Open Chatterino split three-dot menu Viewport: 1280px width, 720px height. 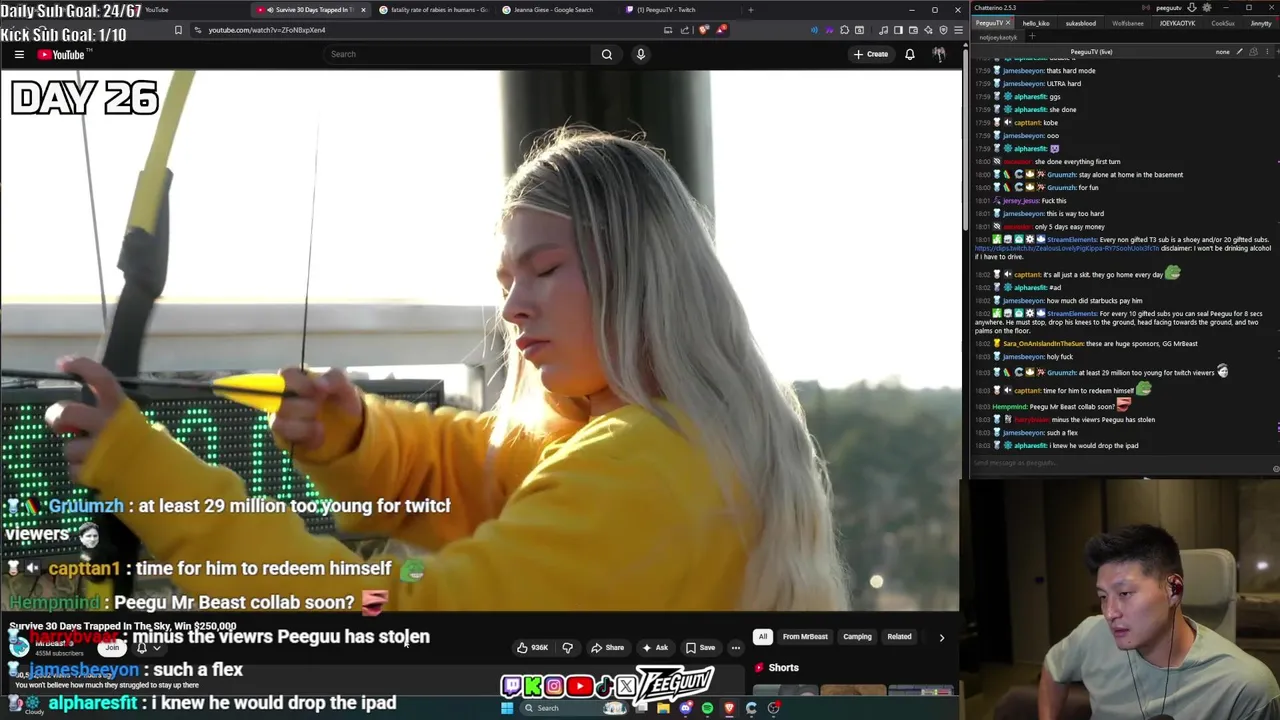click(x=1267, y=52)
